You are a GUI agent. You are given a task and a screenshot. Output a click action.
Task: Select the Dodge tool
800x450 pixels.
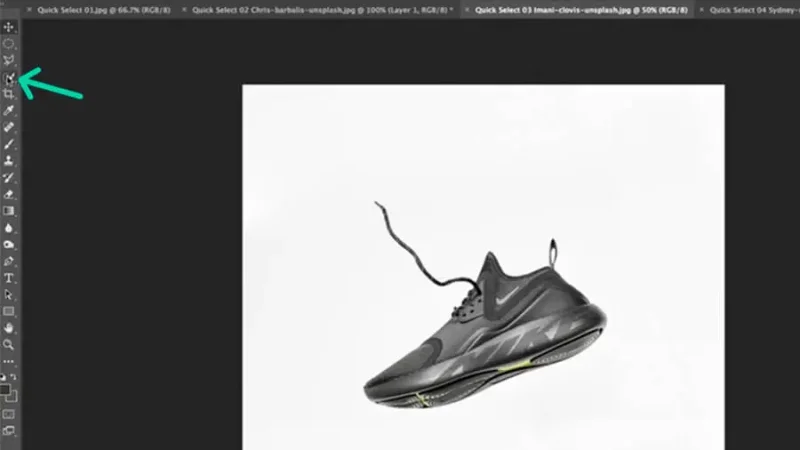[8, 244]
